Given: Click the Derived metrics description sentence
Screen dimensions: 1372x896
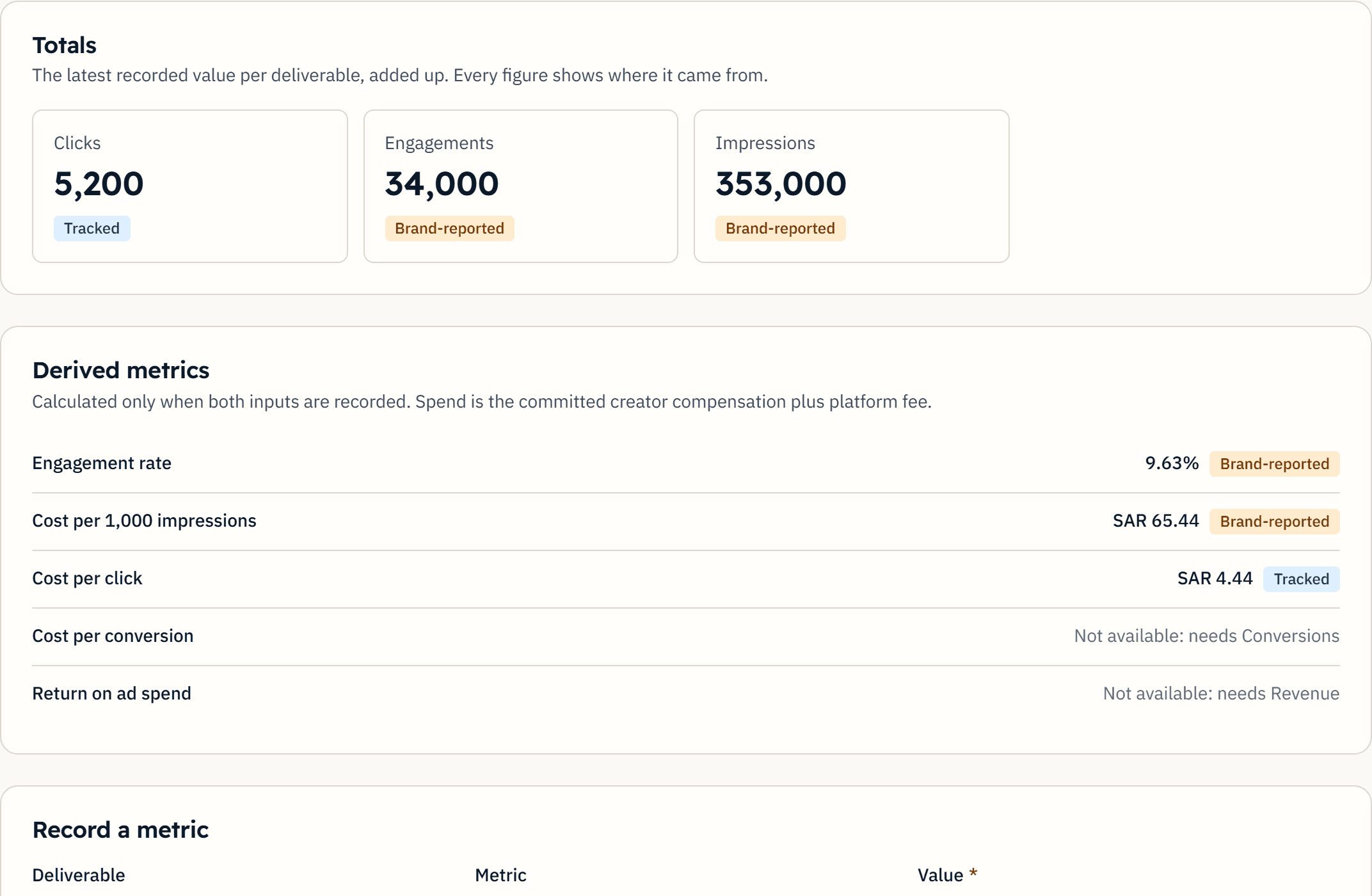Looking at the screenshot, I should (x=482, y=402).
